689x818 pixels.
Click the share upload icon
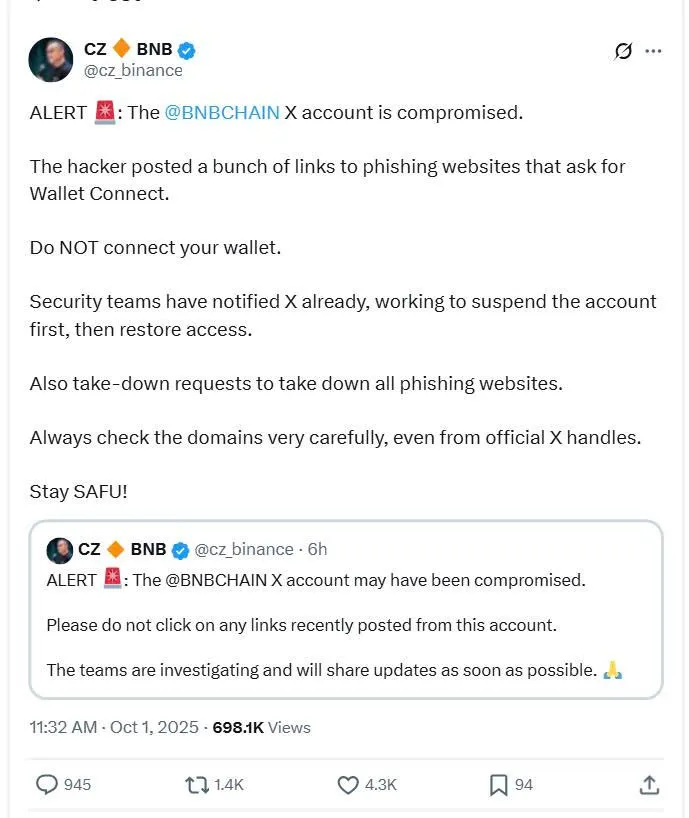click(648, 785)
